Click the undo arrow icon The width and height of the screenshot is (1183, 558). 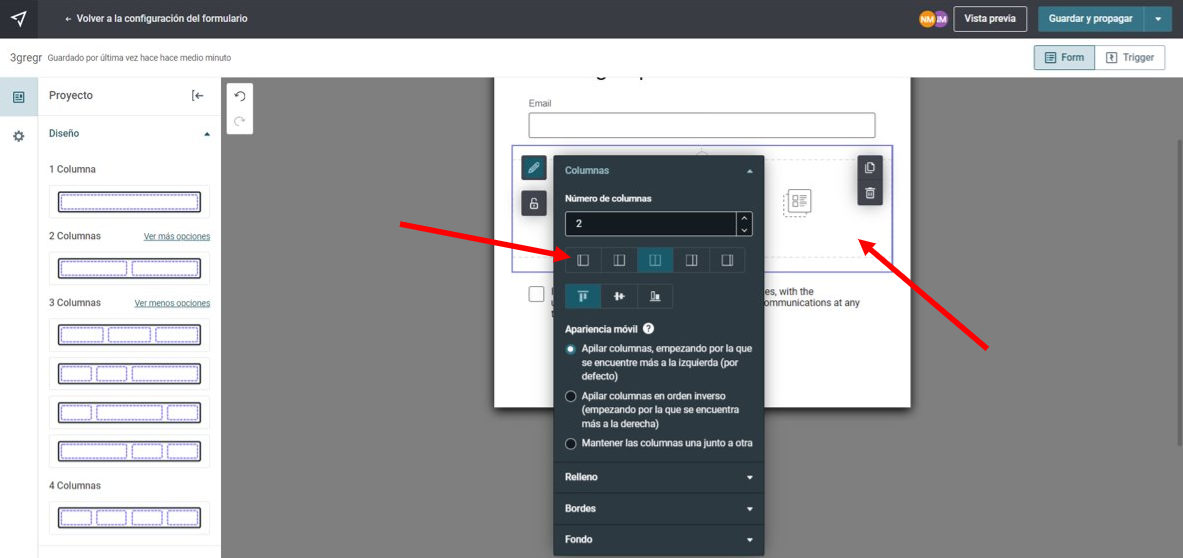click(240, 96)
